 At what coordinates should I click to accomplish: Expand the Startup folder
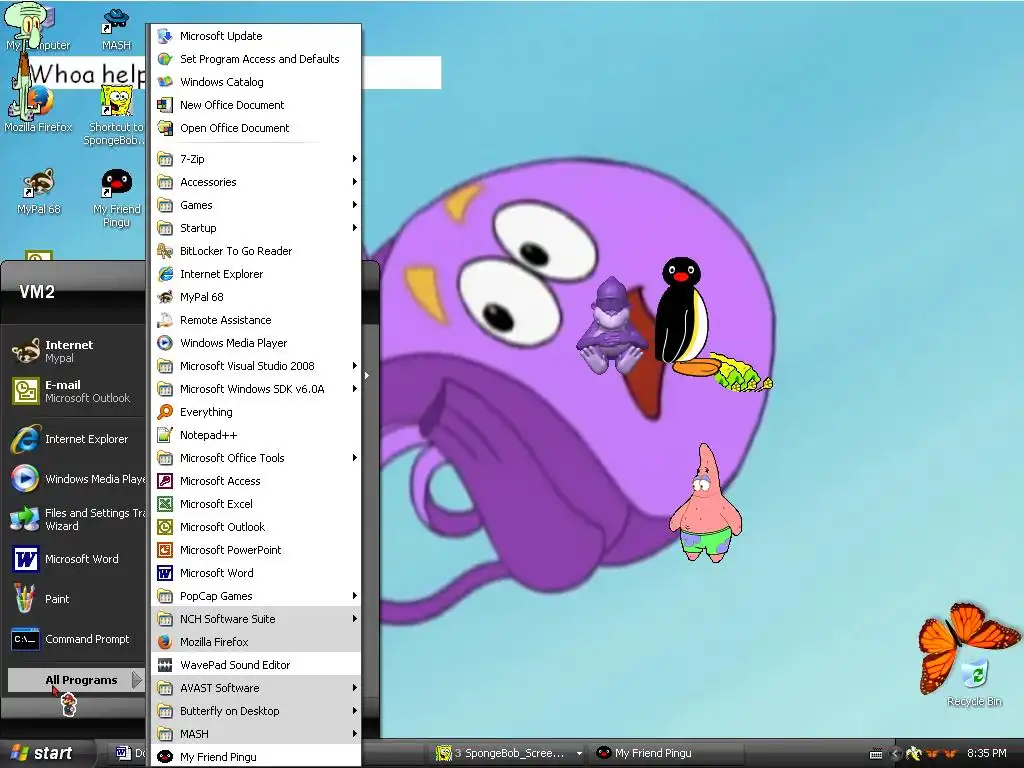(256, 228)
